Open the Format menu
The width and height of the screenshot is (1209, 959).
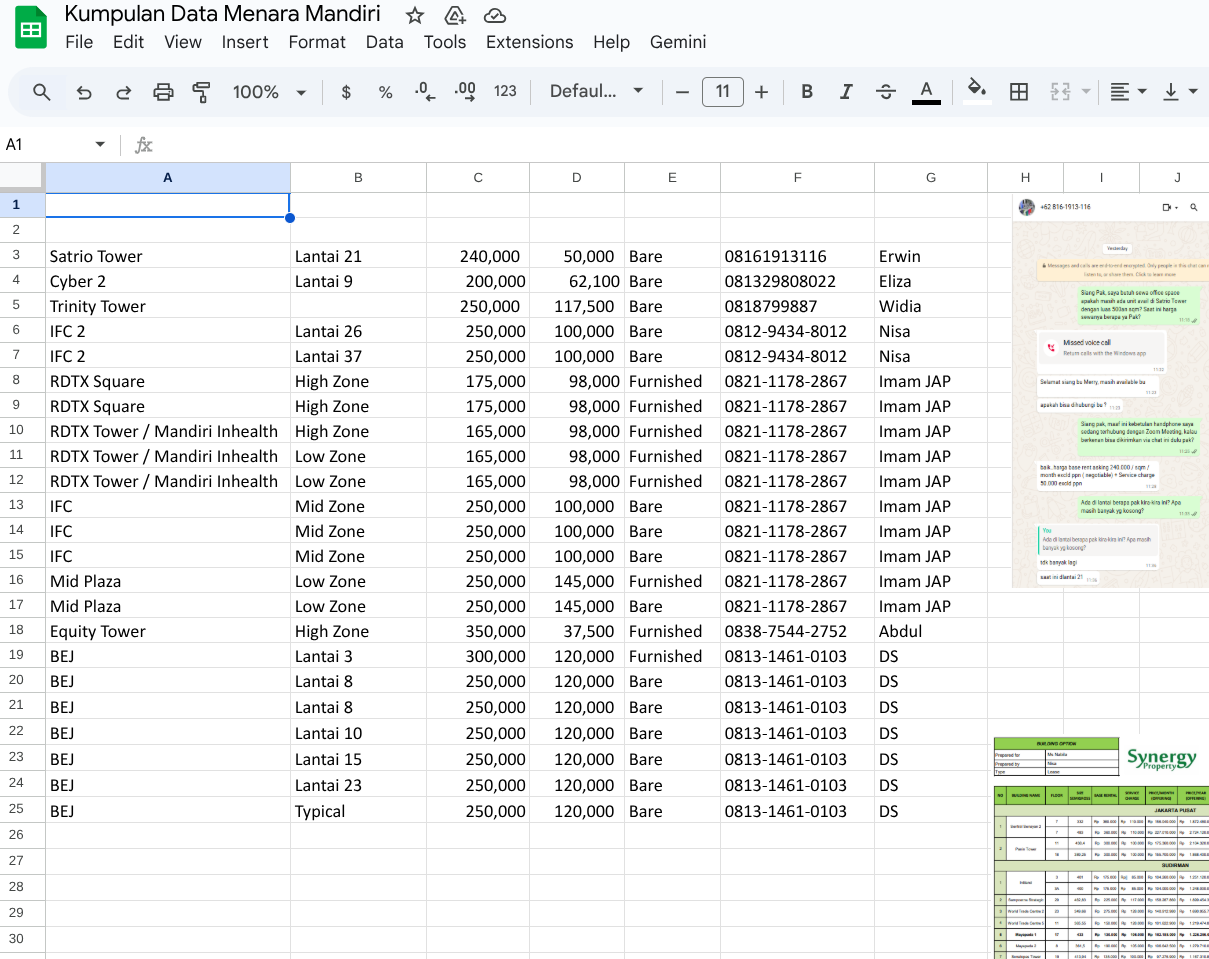(x=317, y=42)
